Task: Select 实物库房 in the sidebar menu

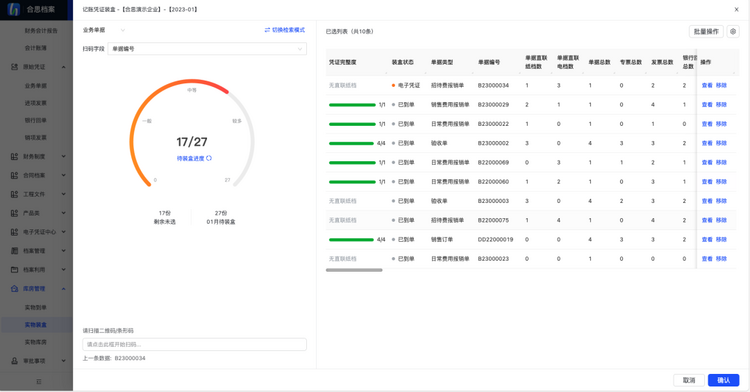Action: (36, 342)
